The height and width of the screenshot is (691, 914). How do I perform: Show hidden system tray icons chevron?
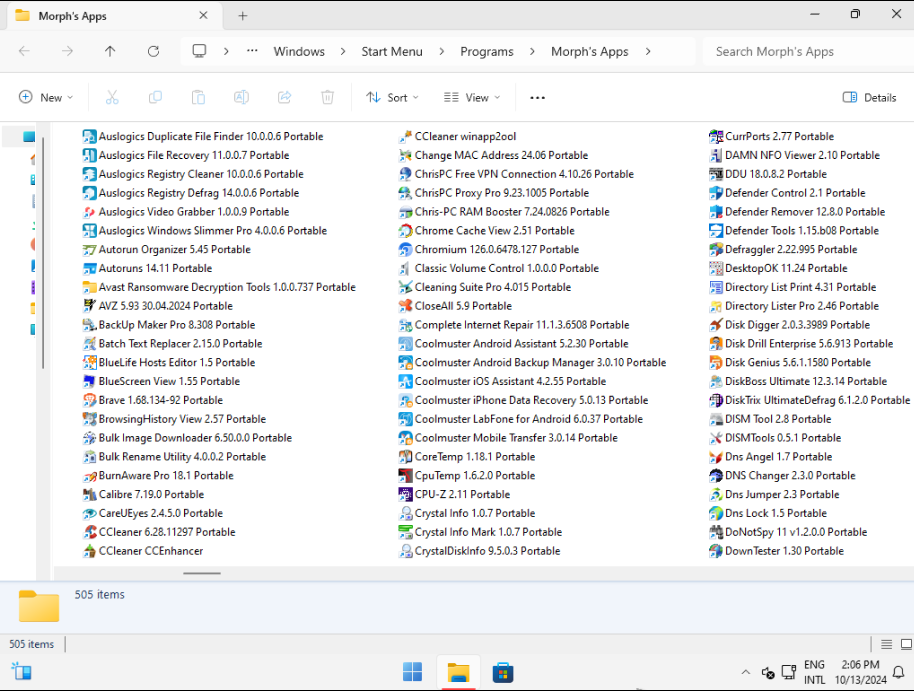tap(746, 672)
